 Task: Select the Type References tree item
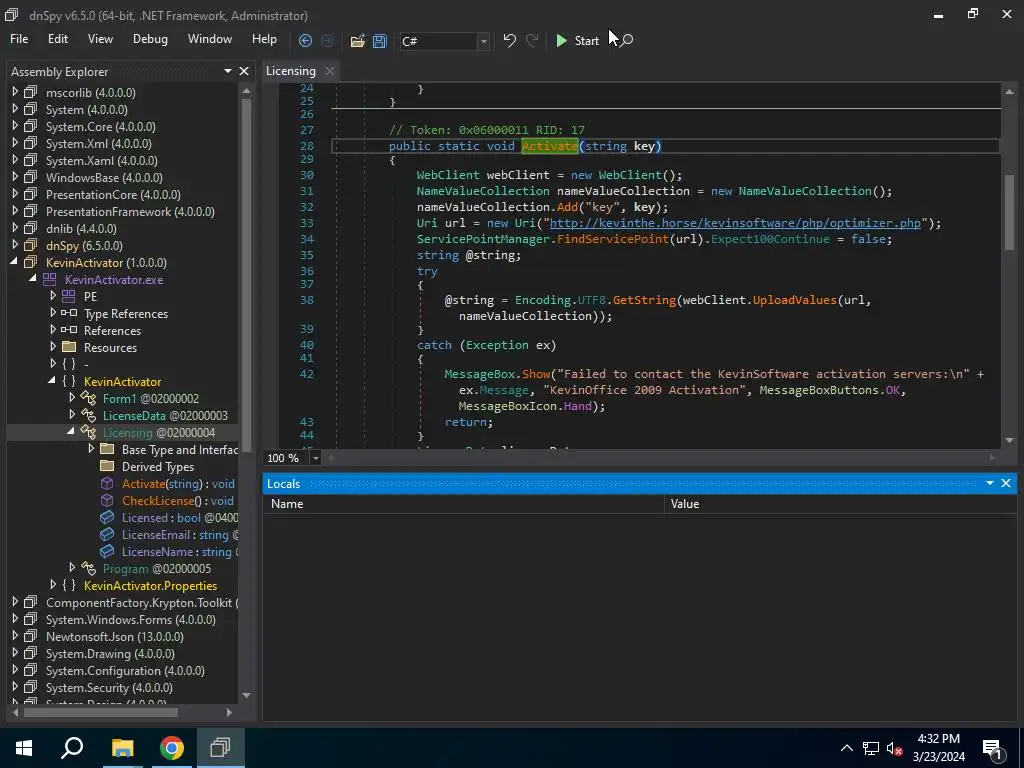(125, 313)
